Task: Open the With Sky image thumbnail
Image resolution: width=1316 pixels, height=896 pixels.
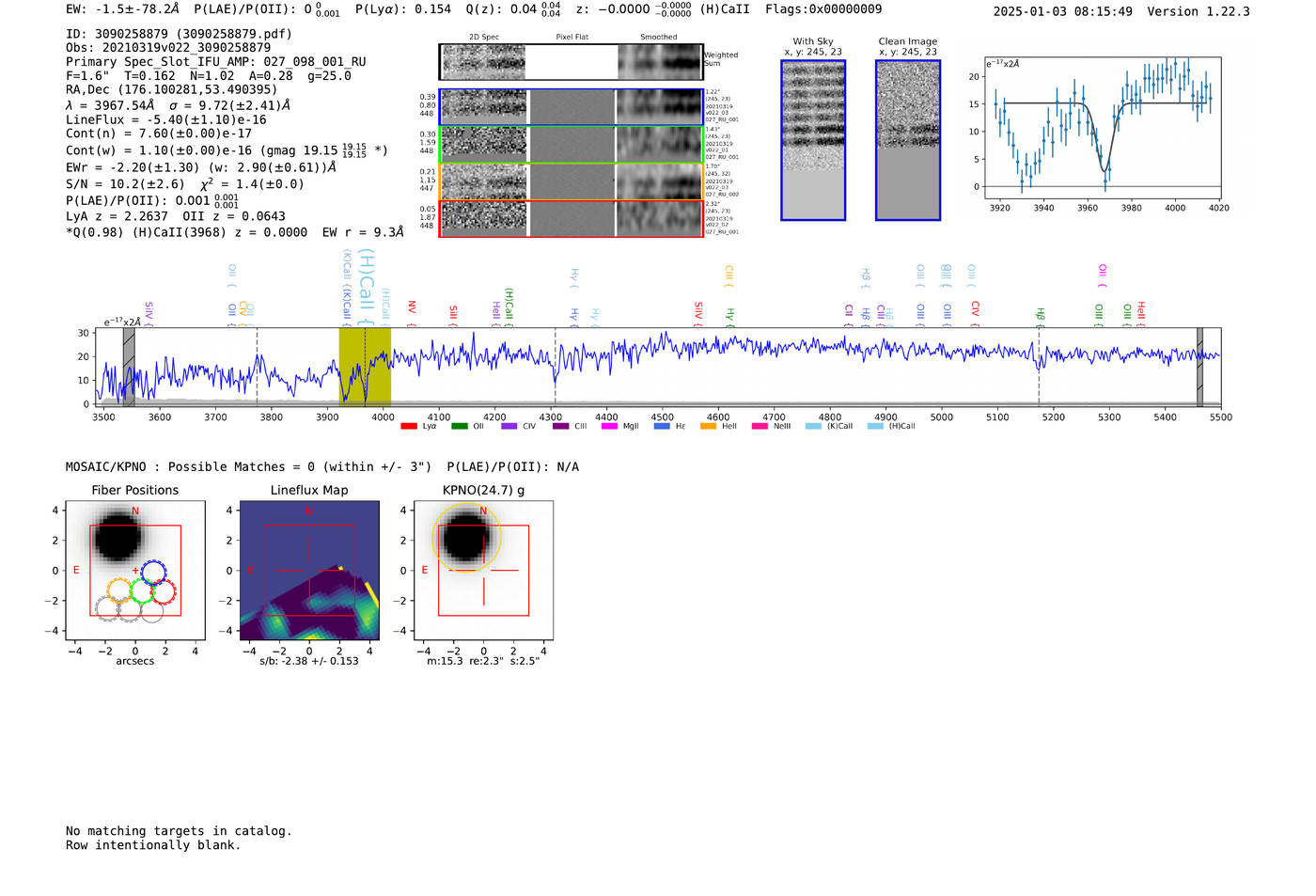Action: point(813,140)
